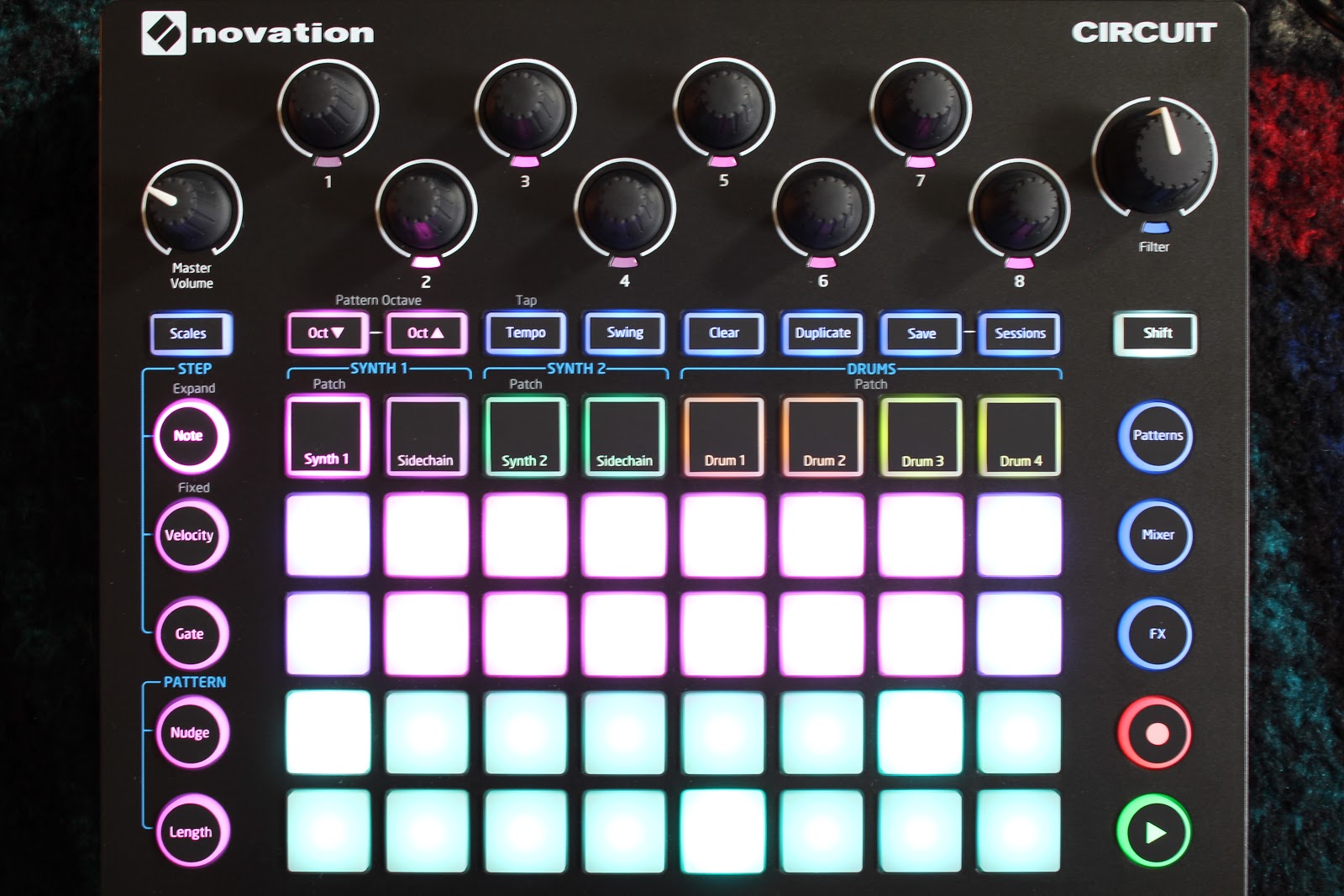The width and height of the screenshot is (1344, 896).
Task: Open the FX view button
Action: click(x=1155, y=634)
